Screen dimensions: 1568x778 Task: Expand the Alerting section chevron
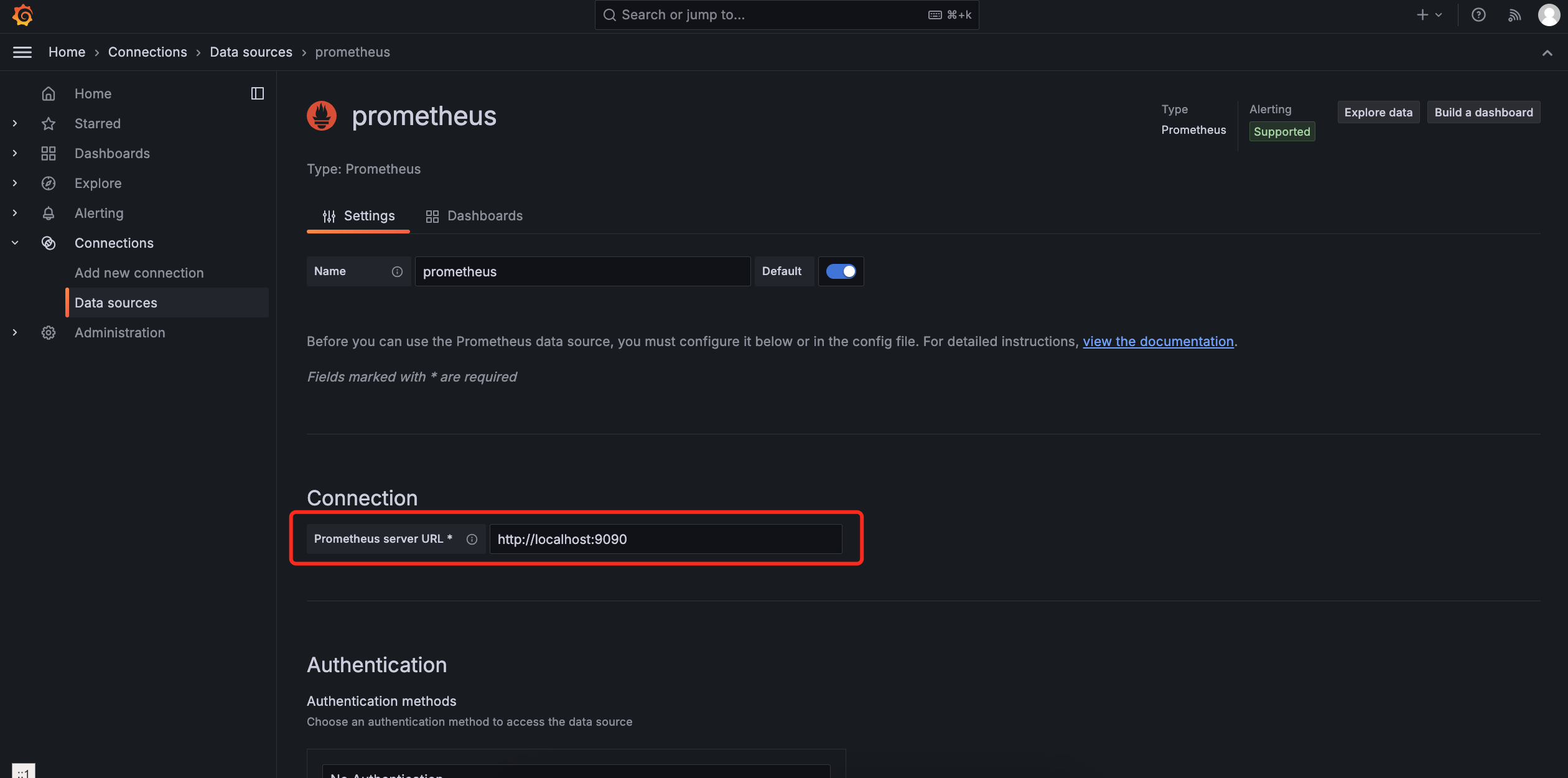[15, 213]
